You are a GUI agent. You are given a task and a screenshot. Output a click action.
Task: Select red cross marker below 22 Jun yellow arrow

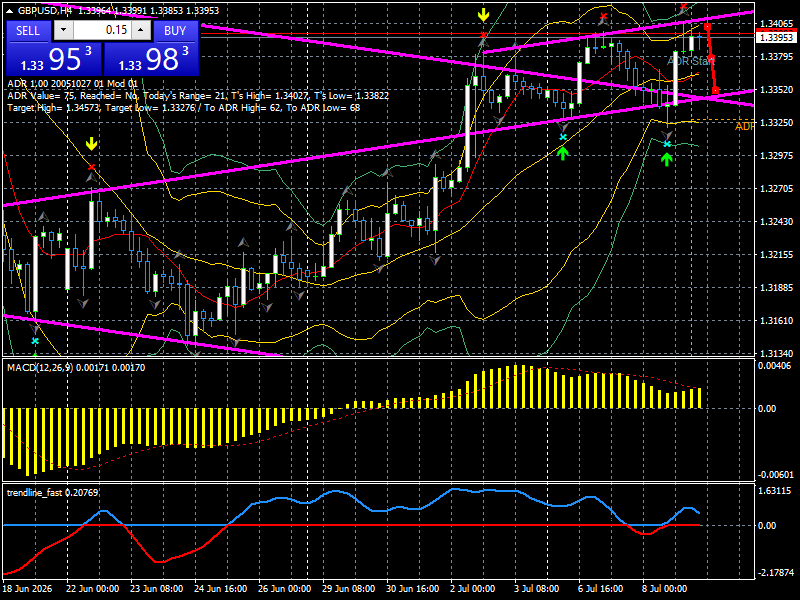(91, 167)
